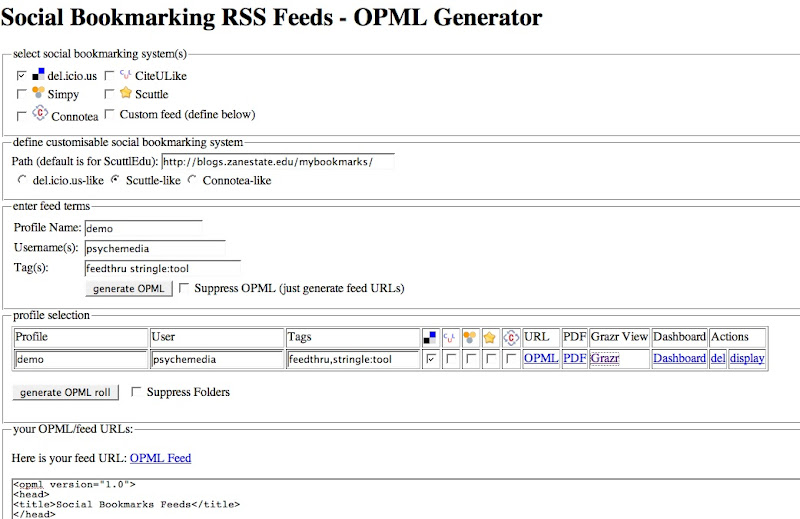Viewport: 800px width, 519px height.
Task: Click the generate OPML roll button
Action: coord(65,392)
